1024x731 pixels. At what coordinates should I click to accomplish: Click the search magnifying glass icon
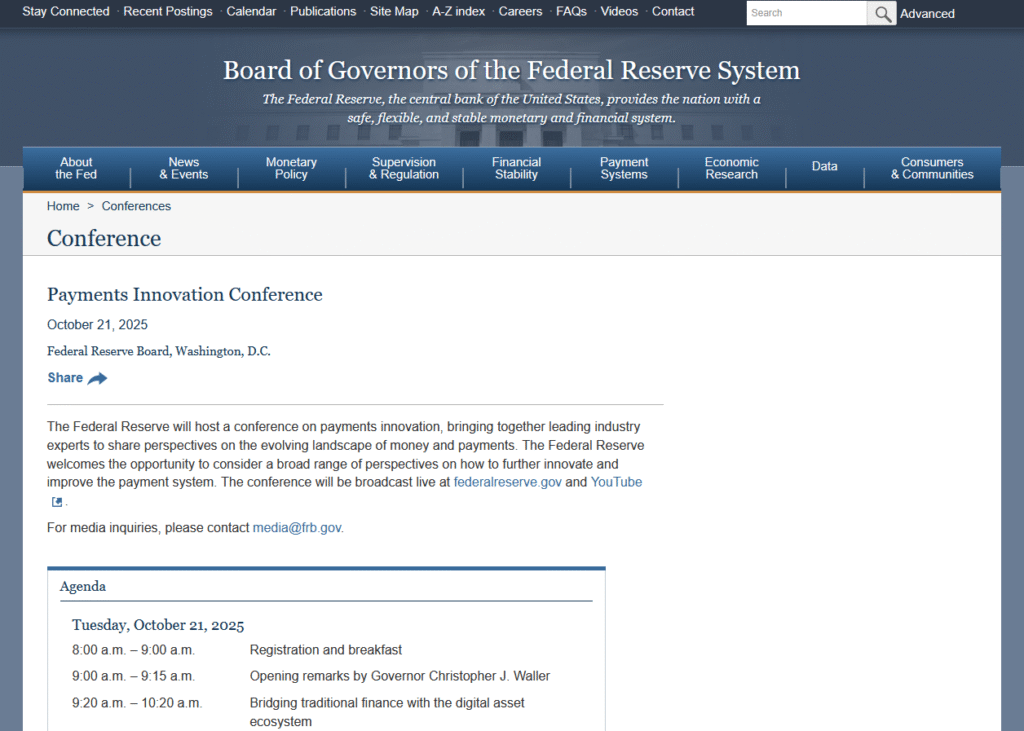coord(881,13)
